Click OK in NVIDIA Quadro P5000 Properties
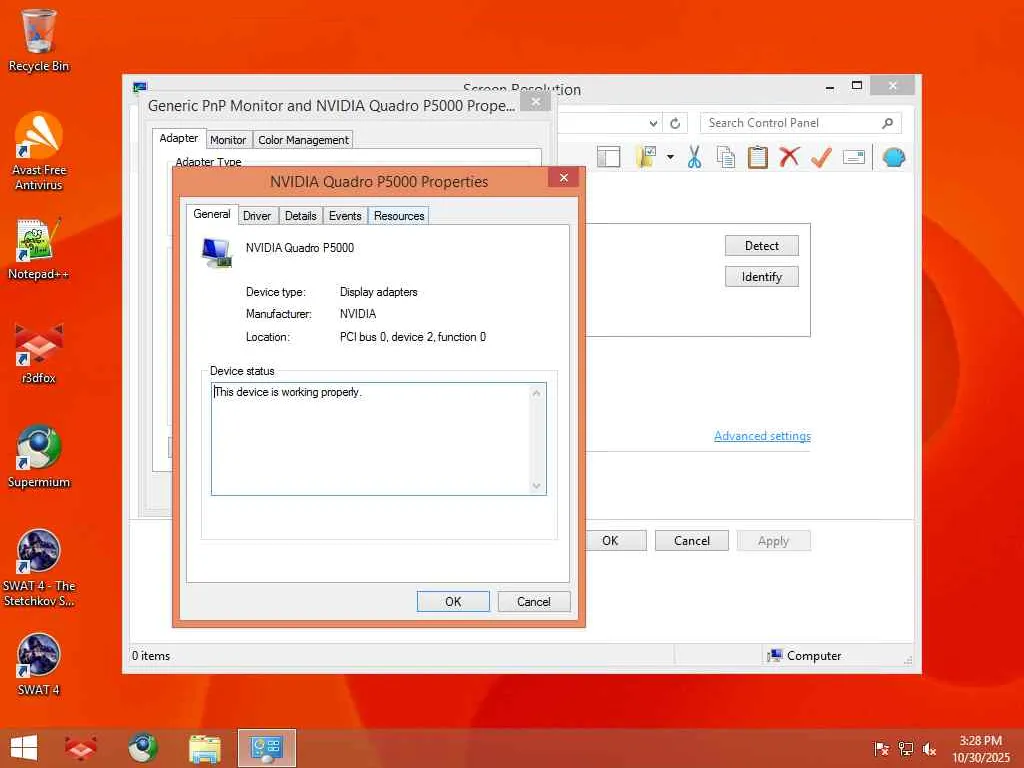Screen dimensions: 1024x768 (x=453, y=601)
